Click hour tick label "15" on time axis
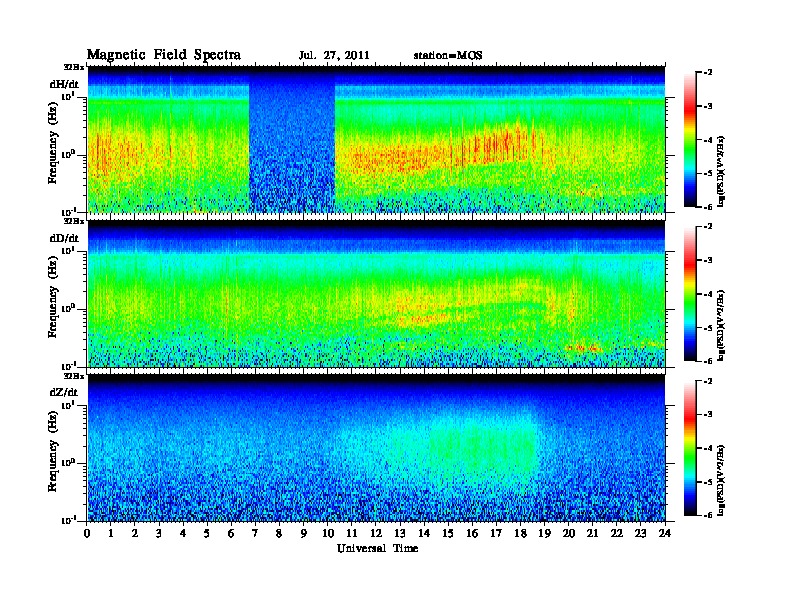Viewport: 792px width, 612px height. click(x=449, y=533)
